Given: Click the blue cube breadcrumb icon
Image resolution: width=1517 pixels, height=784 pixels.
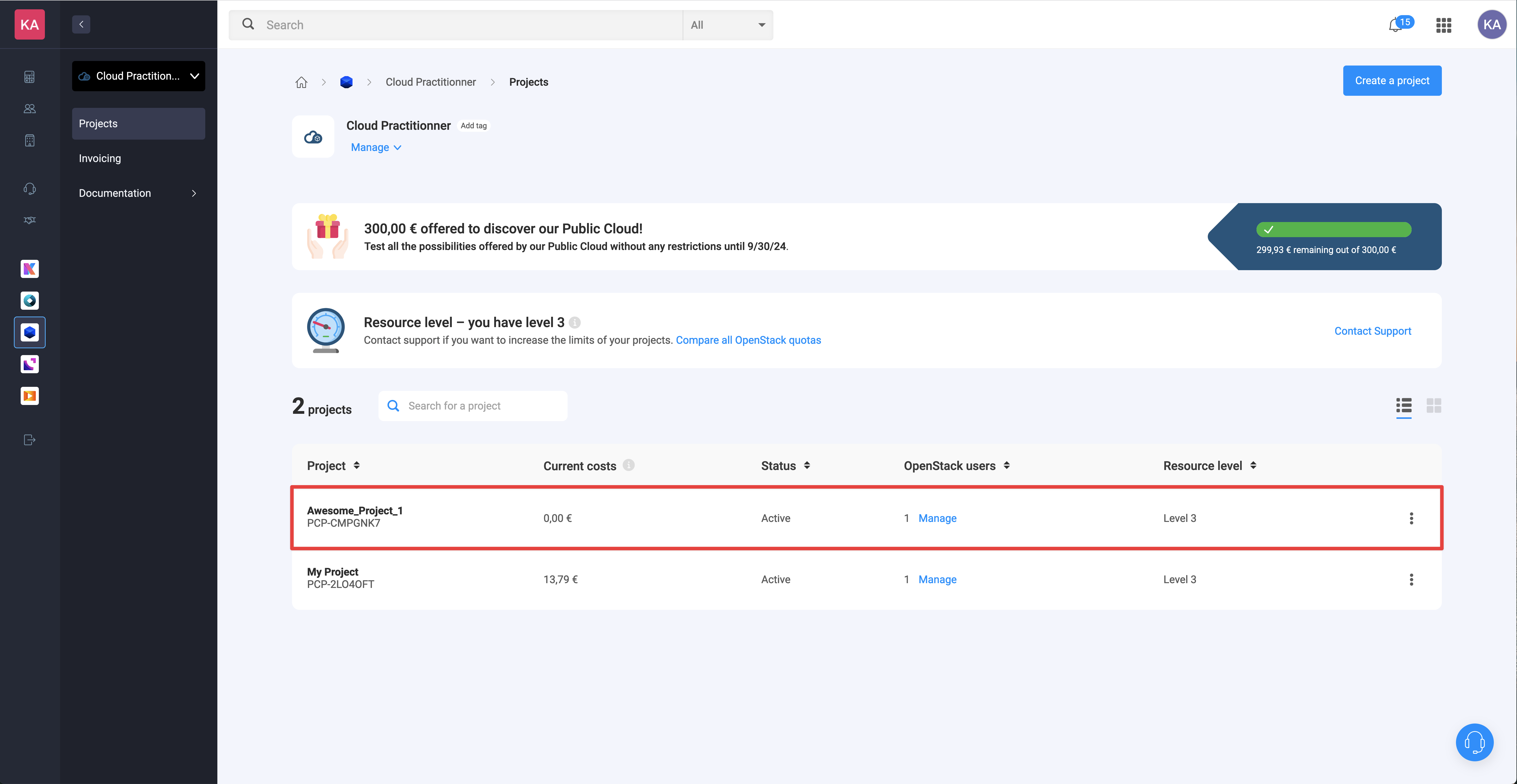Looking at the screenshot, I should [x=346, y=82].
